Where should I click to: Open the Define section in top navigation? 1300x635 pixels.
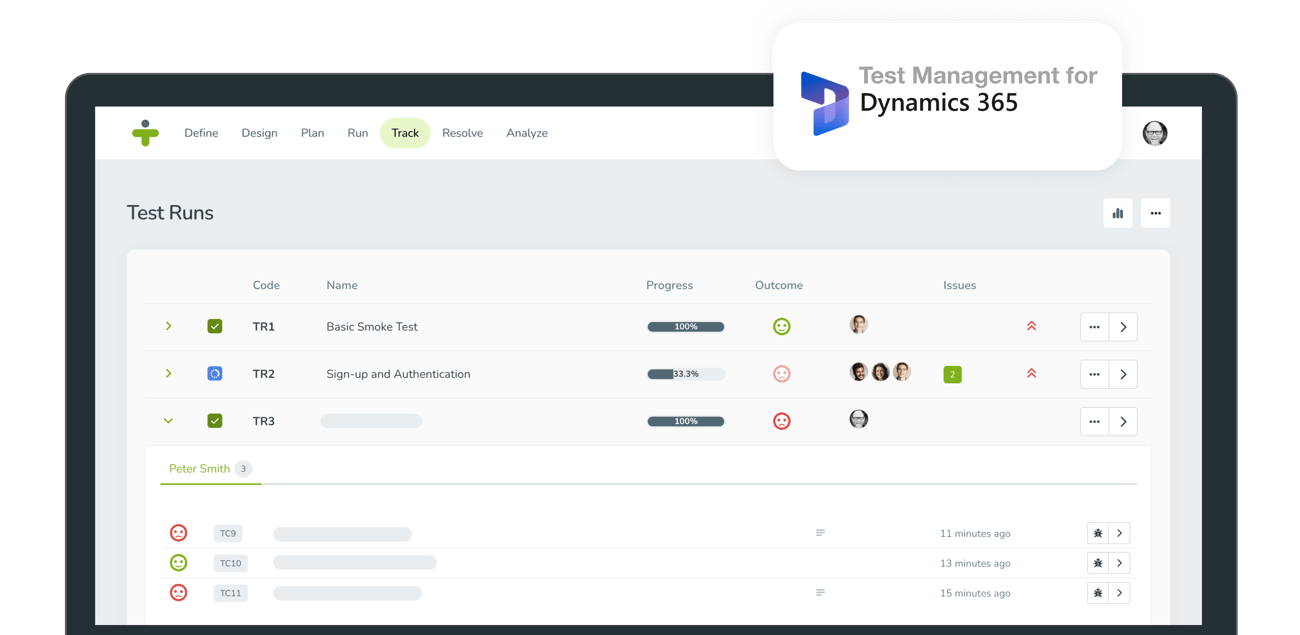pos(201,133)
